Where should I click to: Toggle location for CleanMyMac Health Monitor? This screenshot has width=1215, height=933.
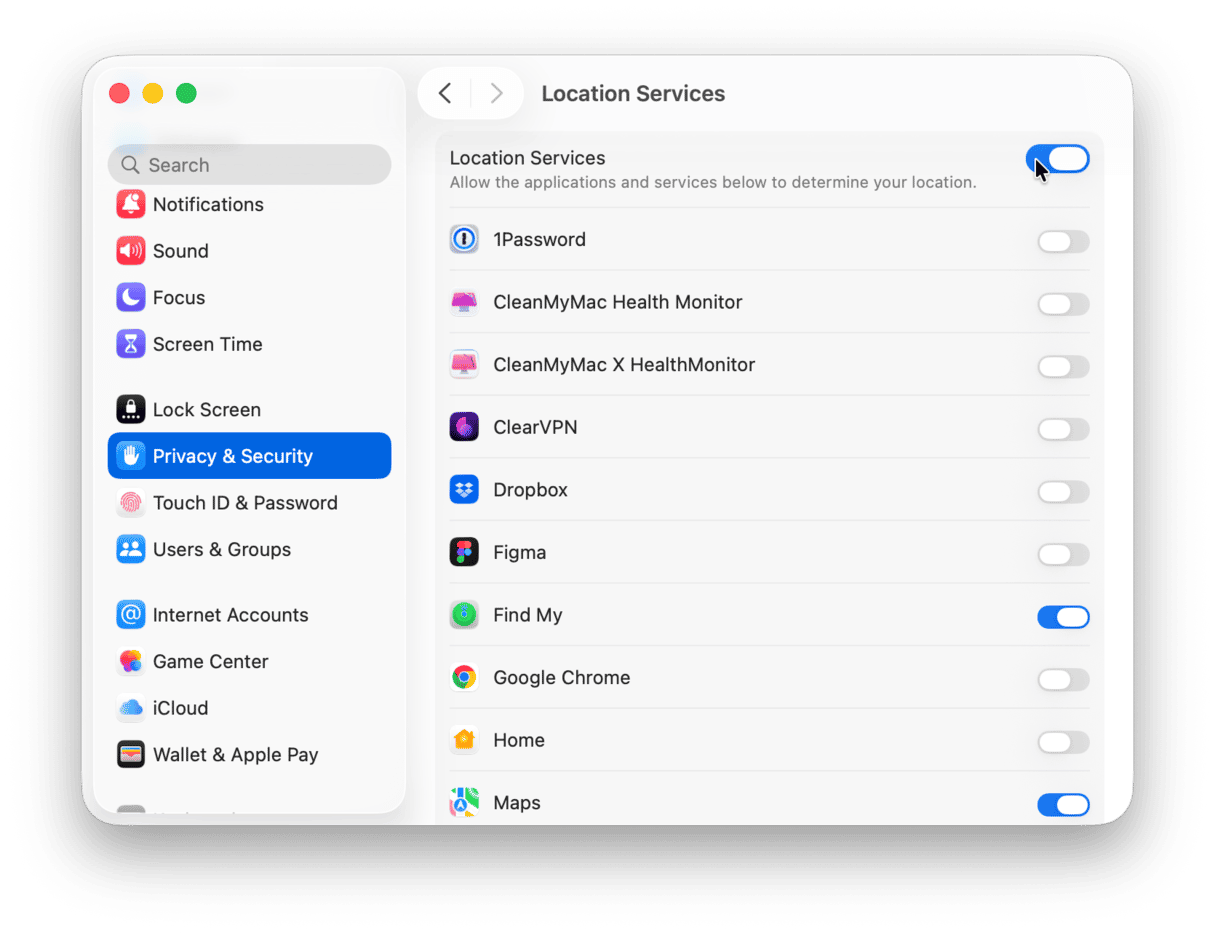(x=1063, y=304)
